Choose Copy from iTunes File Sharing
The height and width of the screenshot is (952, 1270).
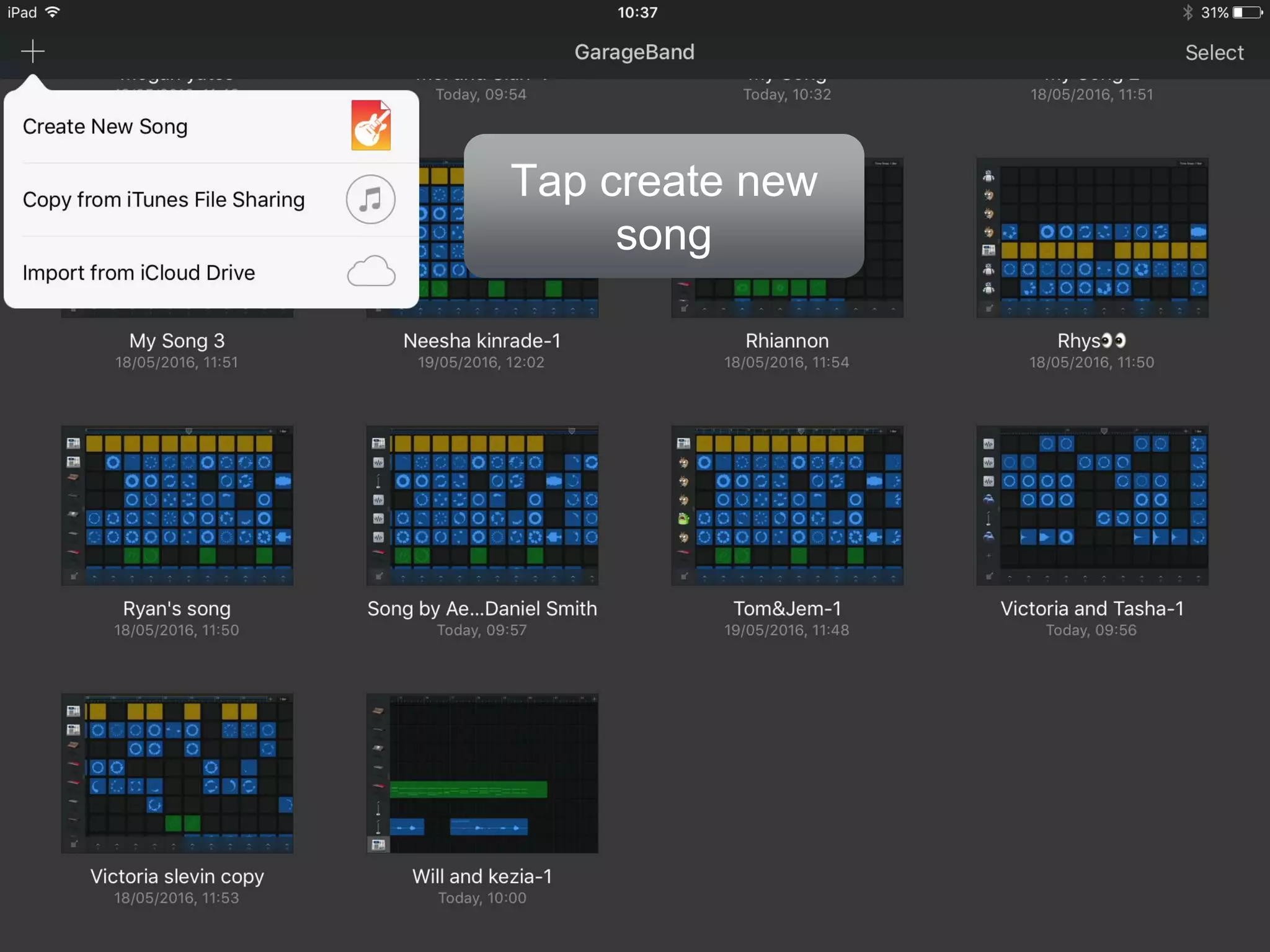point(211,200)
